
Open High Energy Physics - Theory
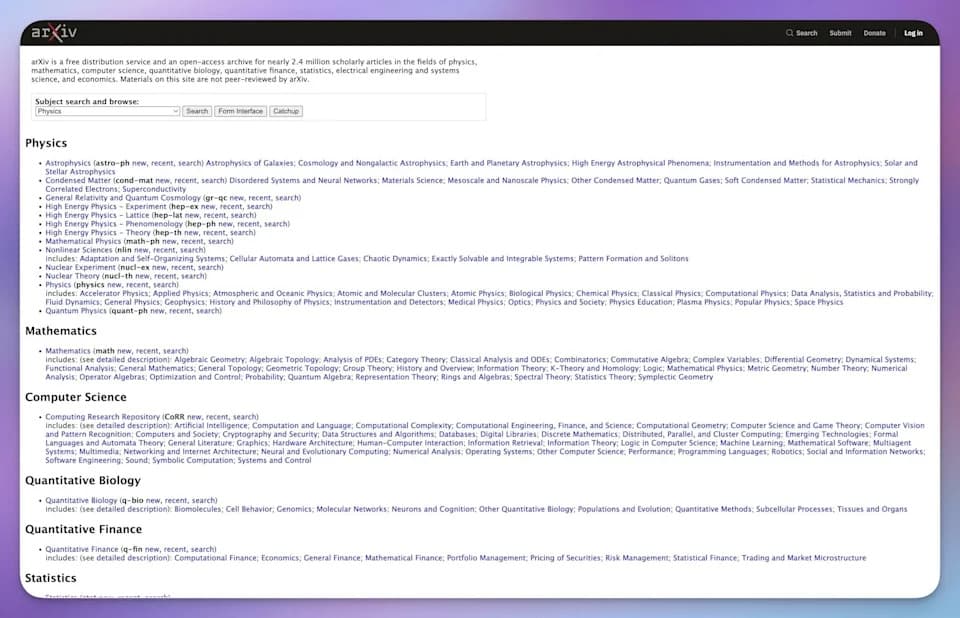[x=98, y=233]
